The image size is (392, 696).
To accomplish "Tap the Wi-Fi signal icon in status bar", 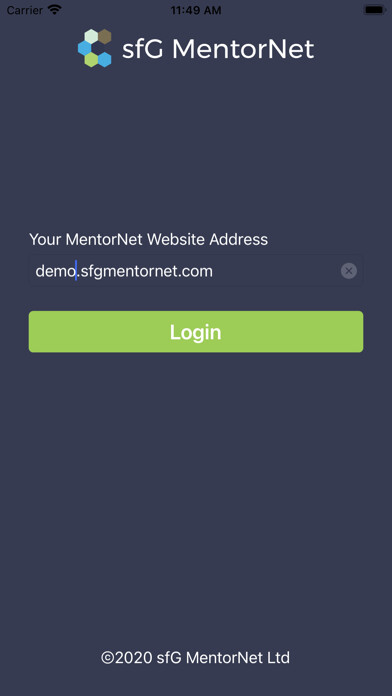I will [x=55, y=10].
